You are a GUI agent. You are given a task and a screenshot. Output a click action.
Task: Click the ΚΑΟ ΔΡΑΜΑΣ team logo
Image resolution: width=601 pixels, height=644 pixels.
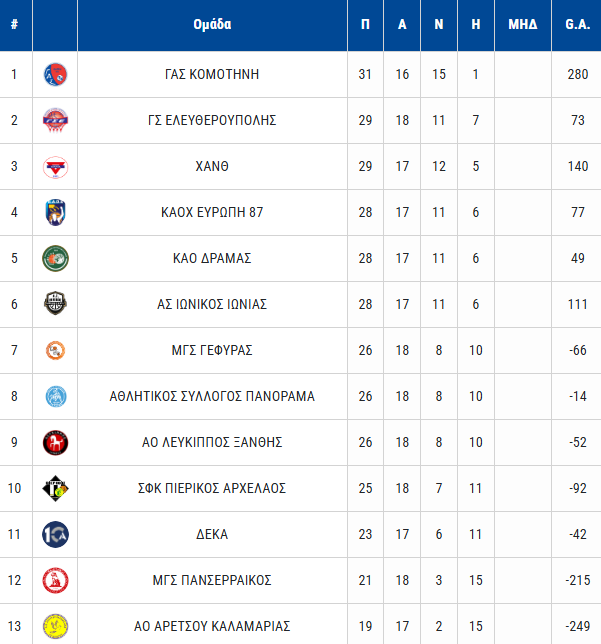55,258
